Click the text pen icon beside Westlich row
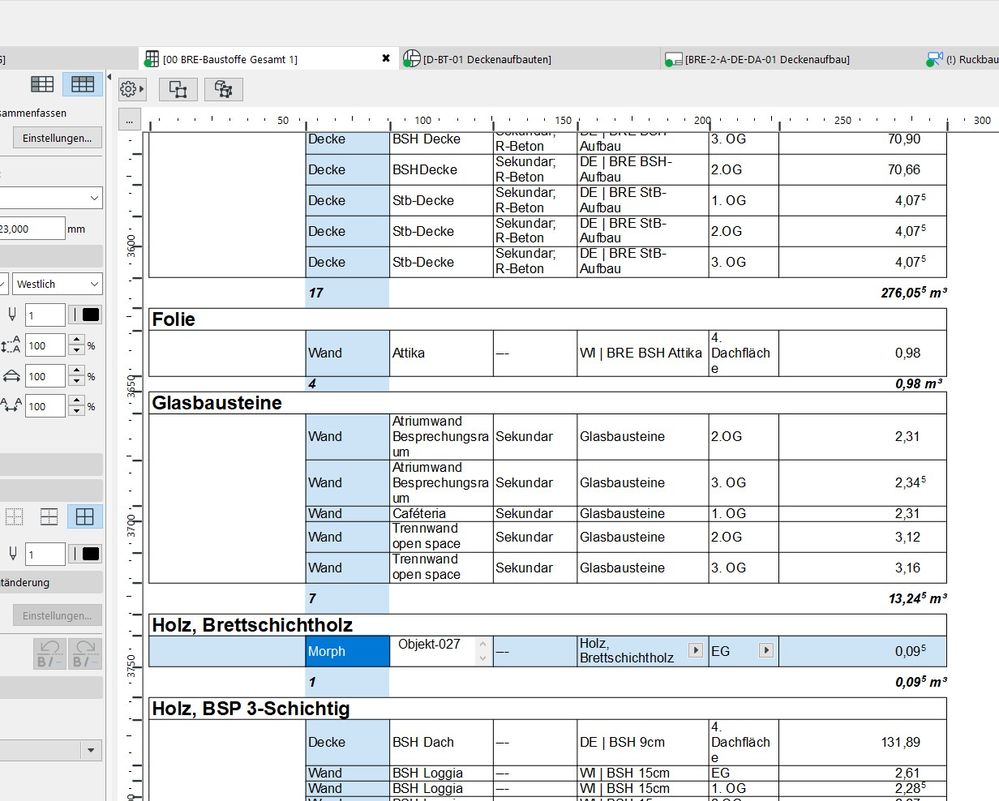Screen dimensions: 999x801 (12, 314)
